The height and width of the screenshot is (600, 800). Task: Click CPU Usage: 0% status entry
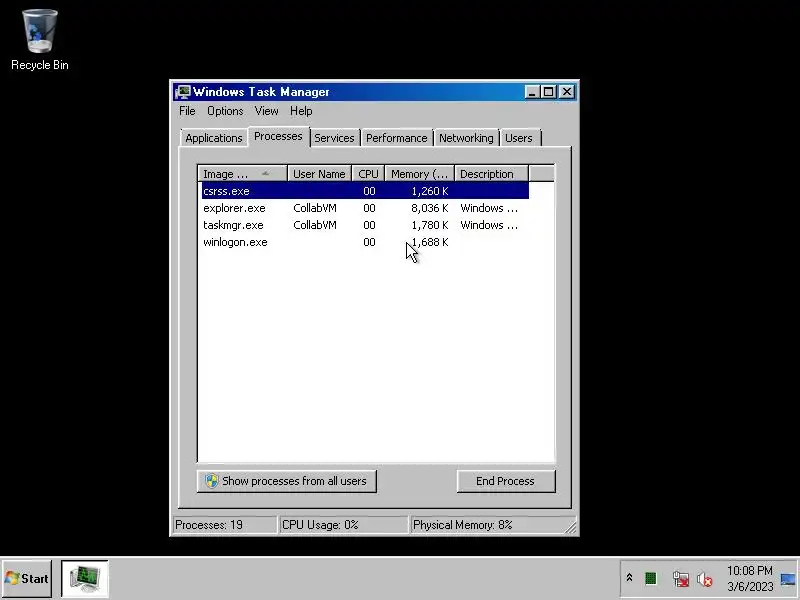click(343, 525)
